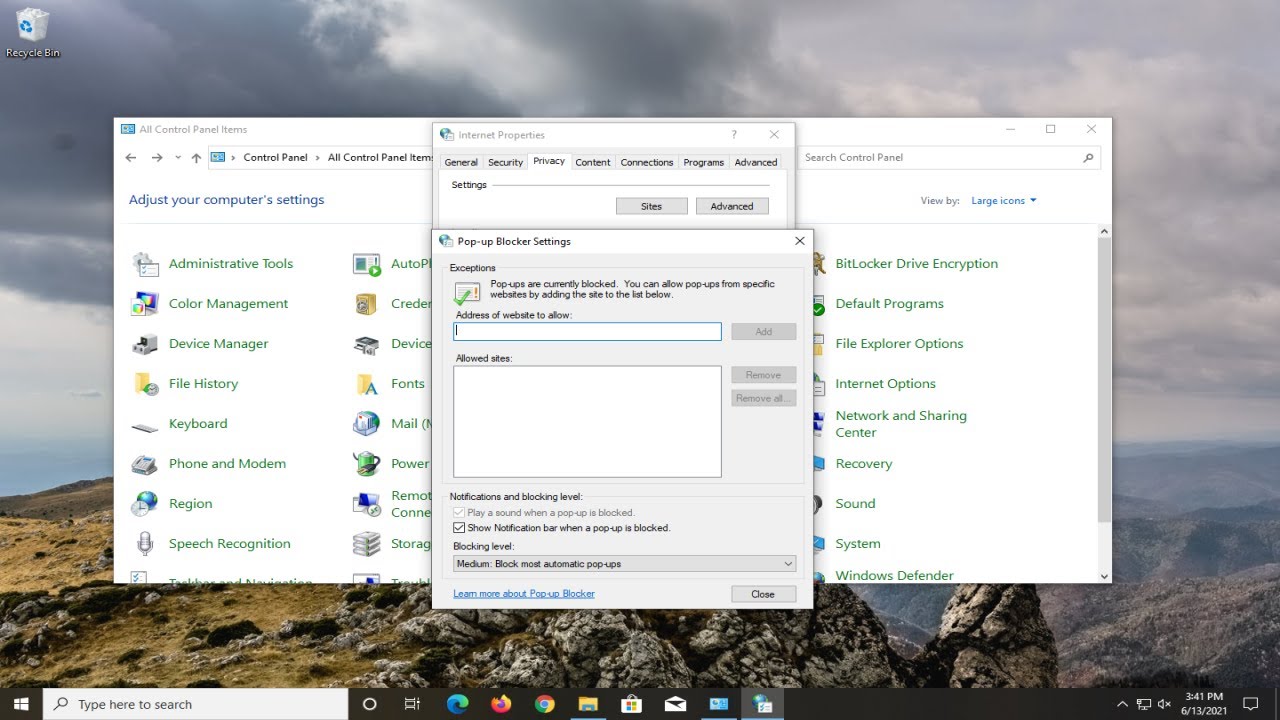Click Learn more about Pop-up Blocker link
This screenshot has height=720, width=1280.
coord(524,594)
